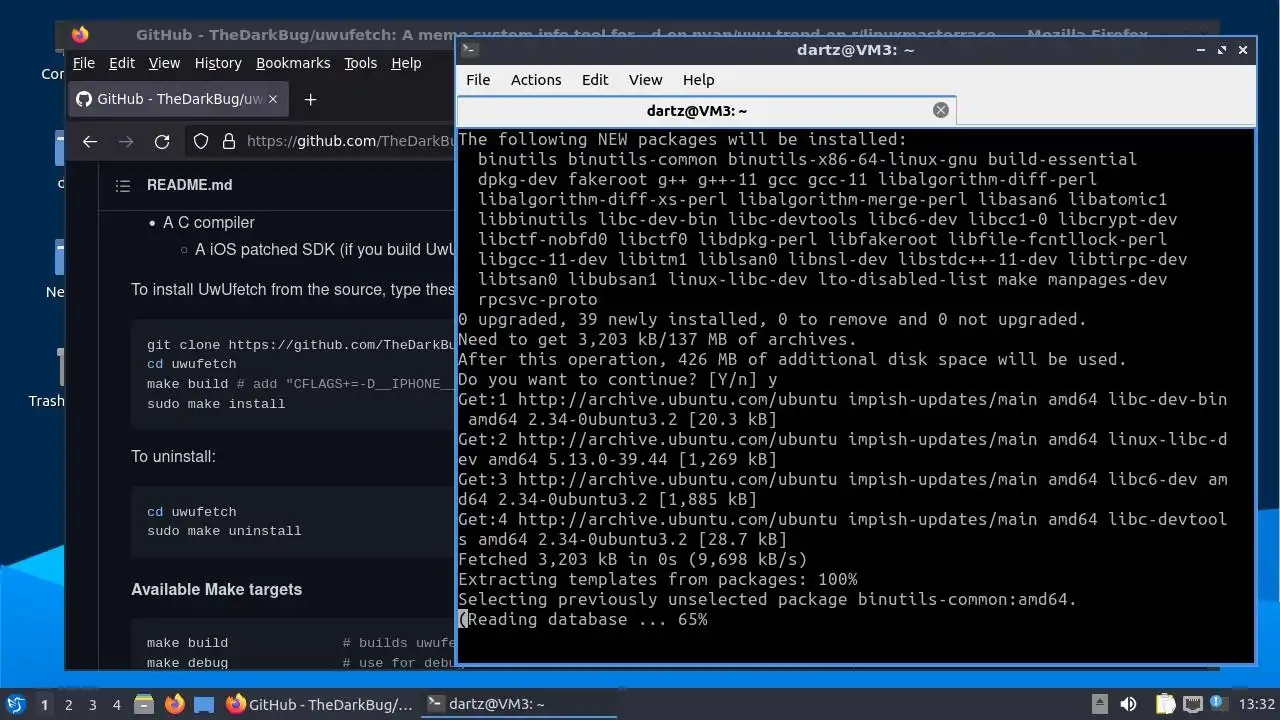Click 'git clone https://github.com' code line

300,345
